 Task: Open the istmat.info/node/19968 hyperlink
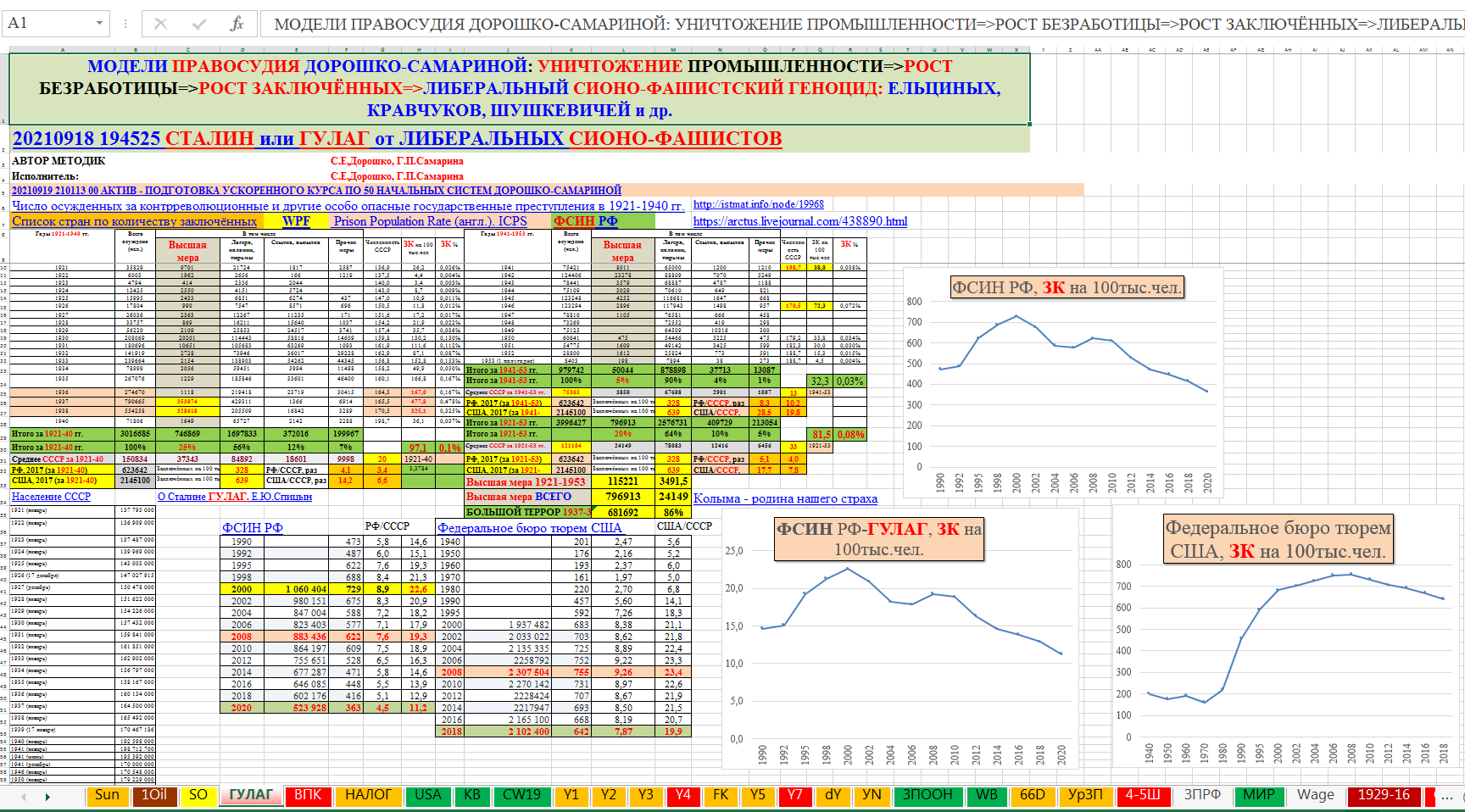(x=758, y=204)
